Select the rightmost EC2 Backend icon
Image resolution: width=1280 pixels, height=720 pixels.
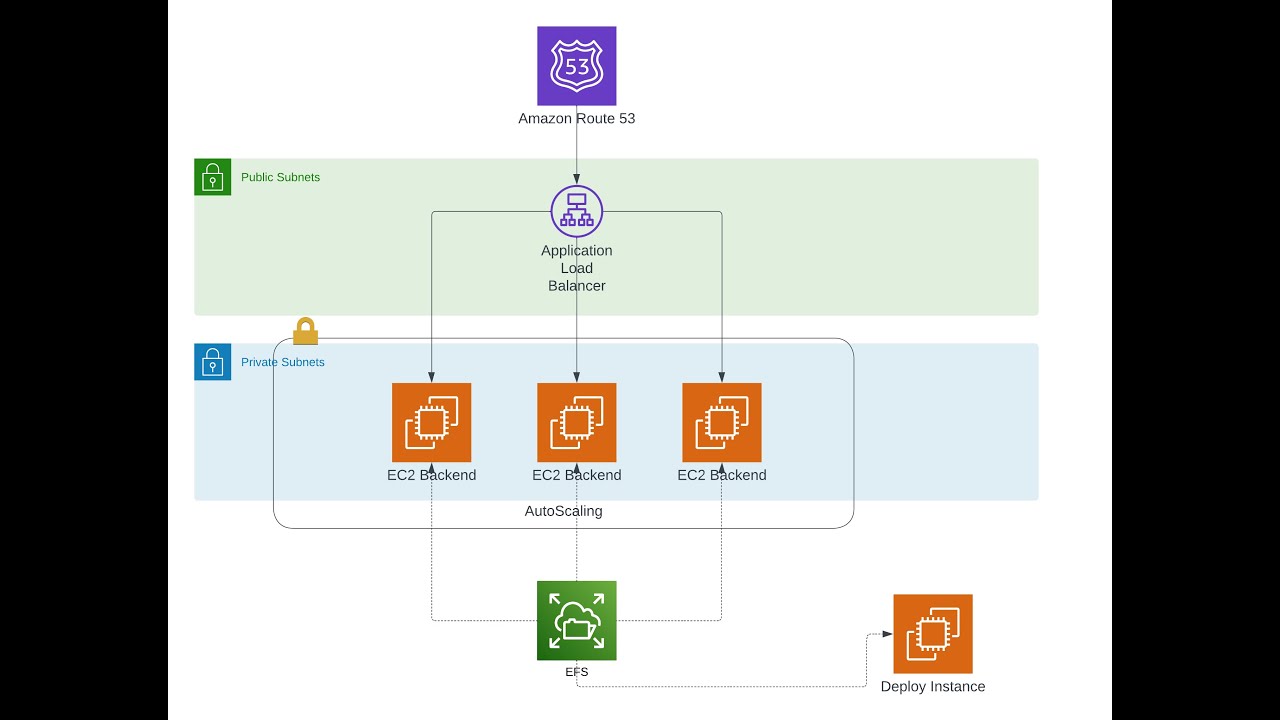tap(722, 423)
